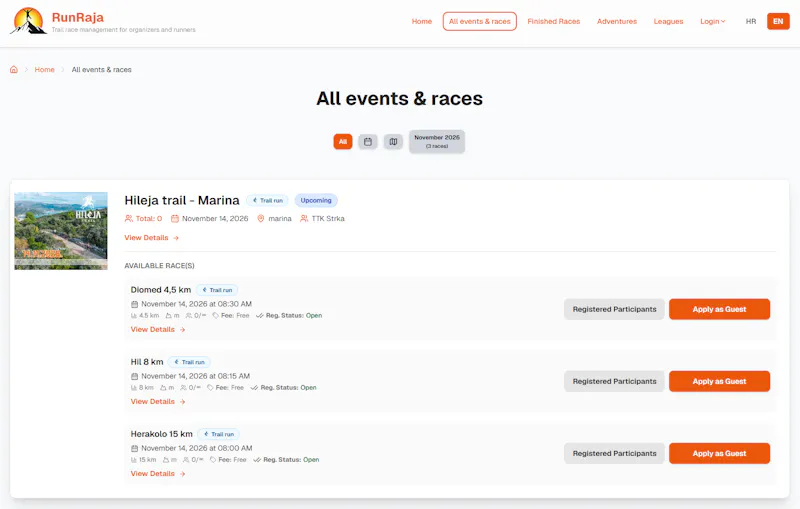Click Hil 8 km race name
Image resolution: width=800 pixels, height=509 pixels.
tap(147, 362)
